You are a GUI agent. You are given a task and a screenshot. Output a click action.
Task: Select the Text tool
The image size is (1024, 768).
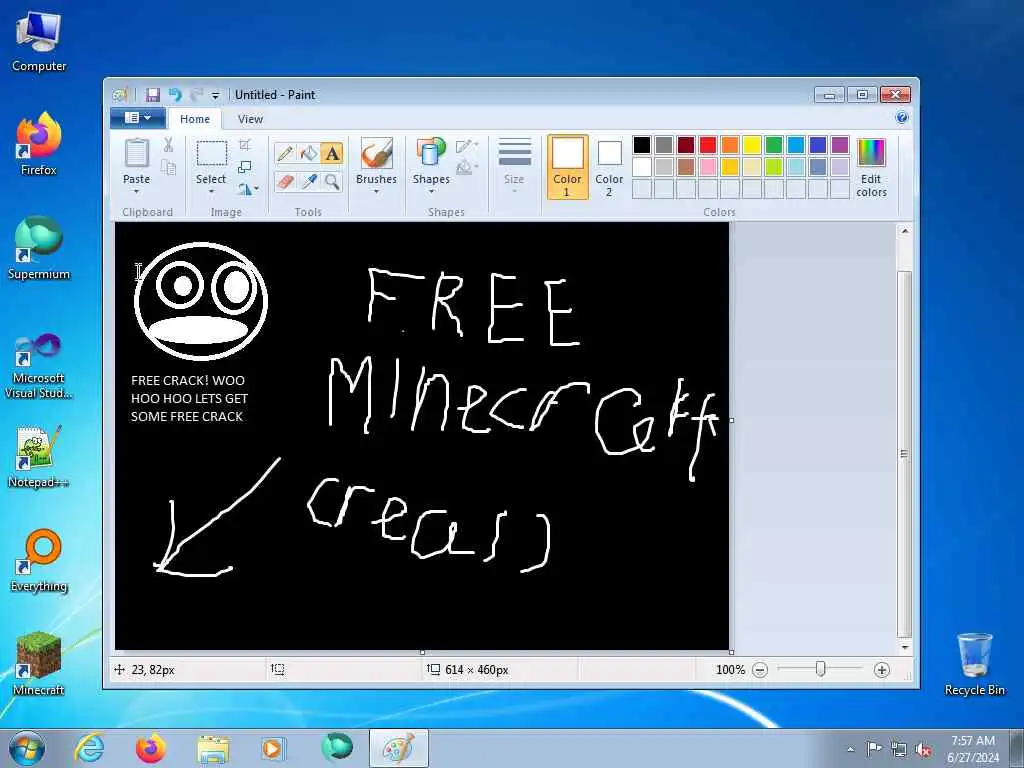tap(332, 153)
